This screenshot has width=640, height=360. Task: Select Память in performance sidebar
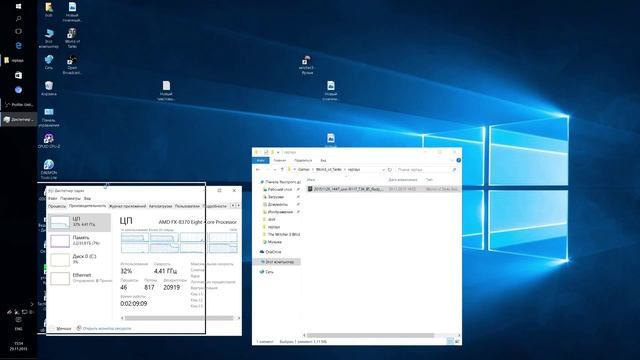coord(80,241)
